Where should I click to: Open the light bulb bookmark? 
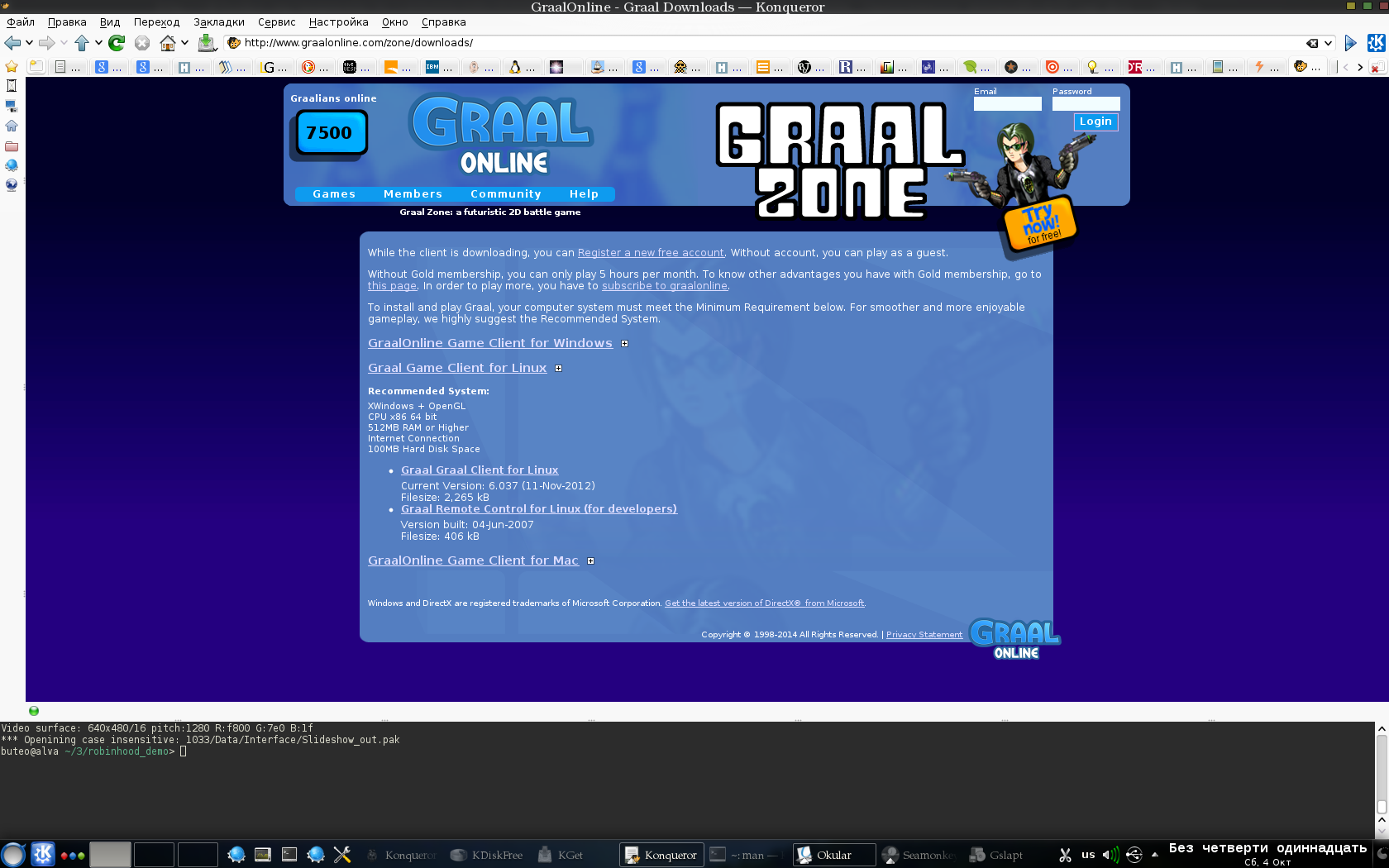[1093, 67]
